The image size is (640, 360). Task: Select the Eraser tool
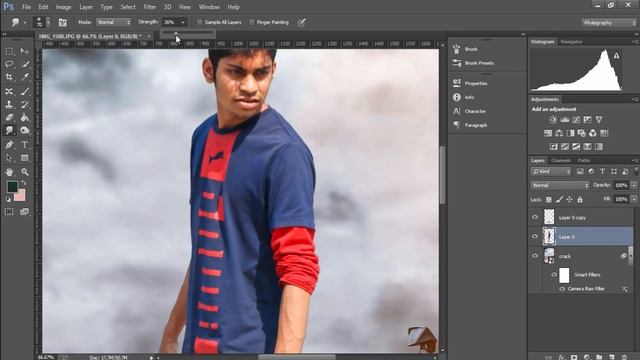point(9,118)
